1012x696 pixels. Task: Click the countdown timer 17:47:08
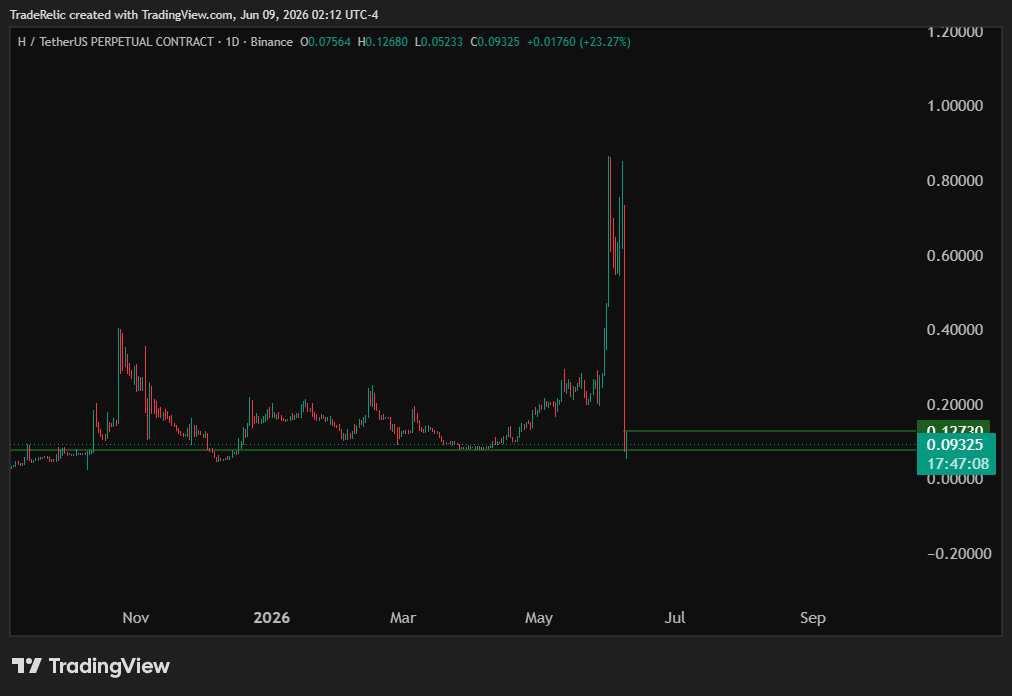click(x=958, y=464)
